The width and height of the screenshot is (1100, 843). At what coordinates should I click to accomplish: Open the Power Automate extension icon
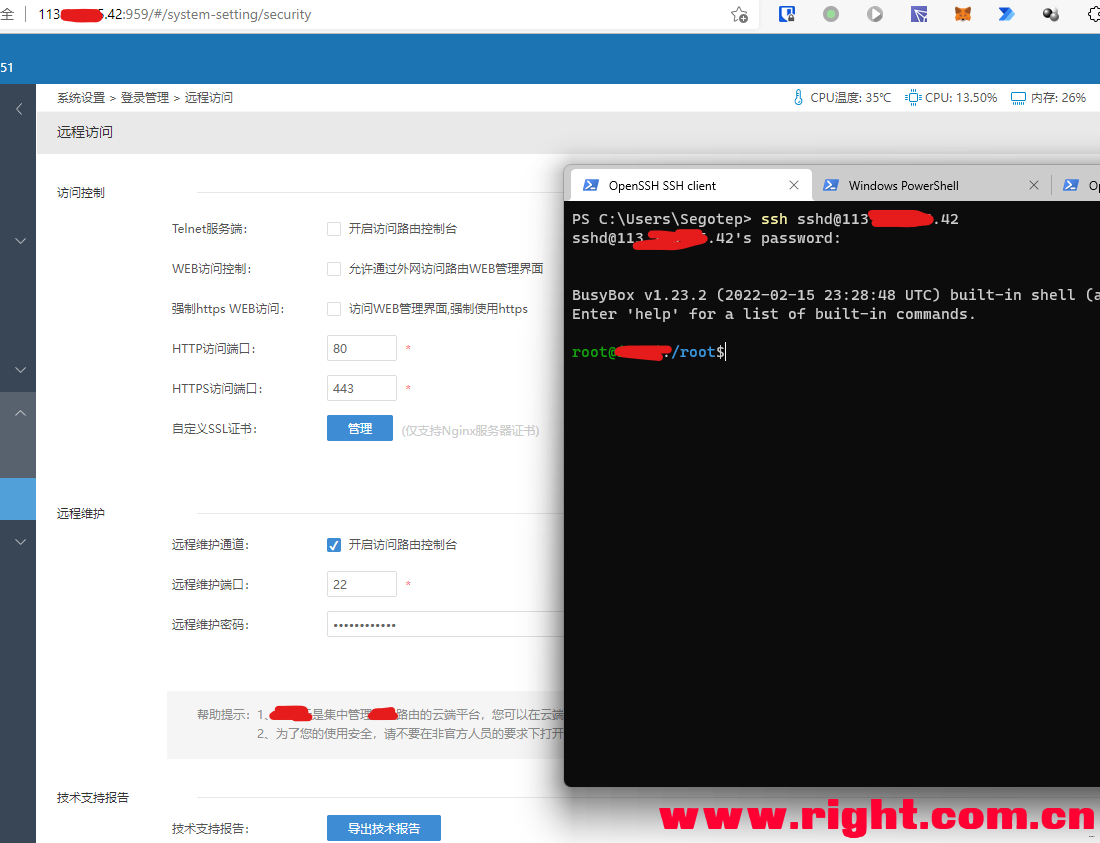point(1006,14)
